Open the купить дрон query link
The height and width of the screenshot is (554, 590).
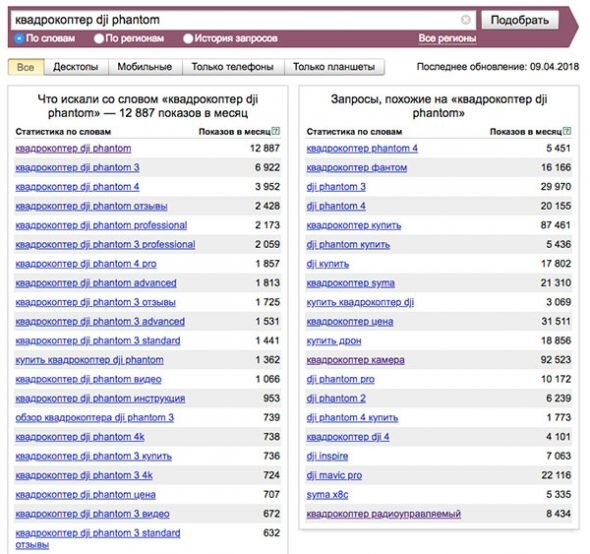coord(334,341)
